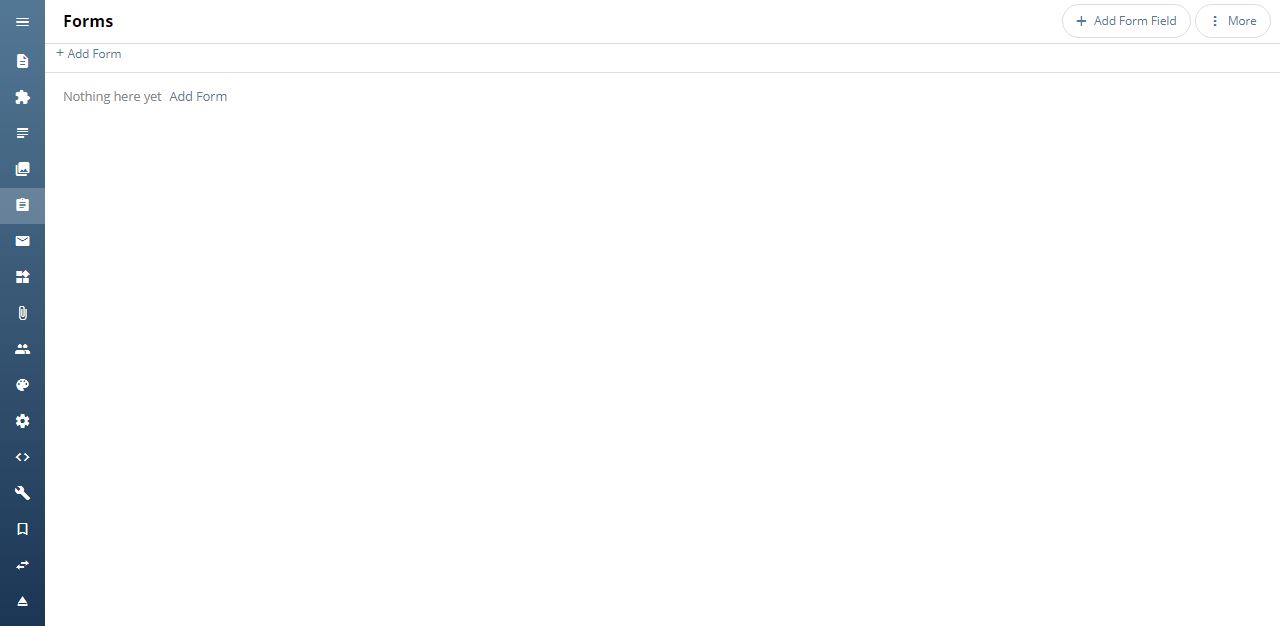
Task: Open the image gallery icon
Action: (22, 169)
